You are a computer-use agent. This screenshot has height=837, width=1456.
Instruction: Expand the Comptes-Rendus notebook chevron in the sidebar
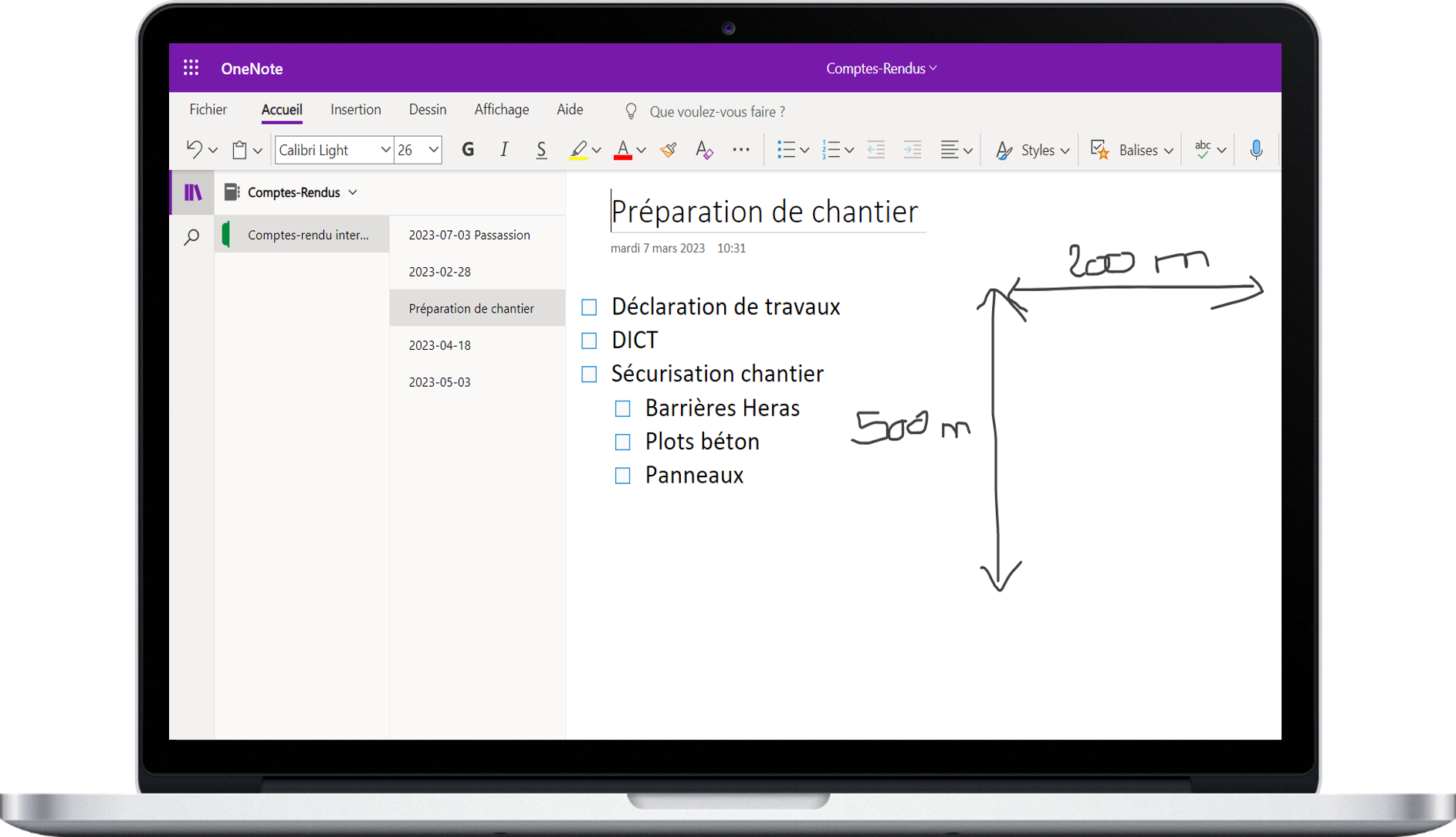coord(353,192)
